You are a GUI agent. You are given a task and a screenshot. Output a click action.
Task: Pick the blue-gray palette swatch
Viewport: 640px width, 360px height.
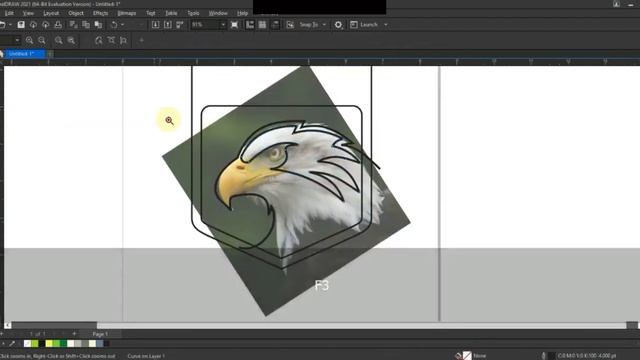tap(100, 344)
